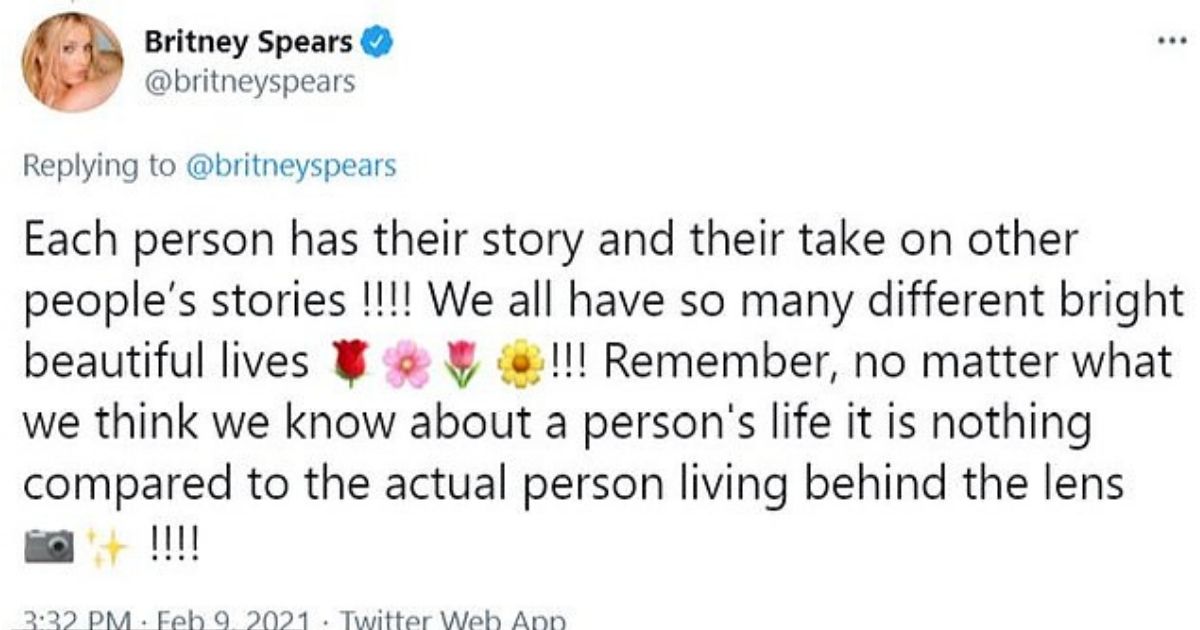This screenshot has width=1200, height=630.
Task: Click the word "Remember" in the tweet
Action: (x=702, y=366)
